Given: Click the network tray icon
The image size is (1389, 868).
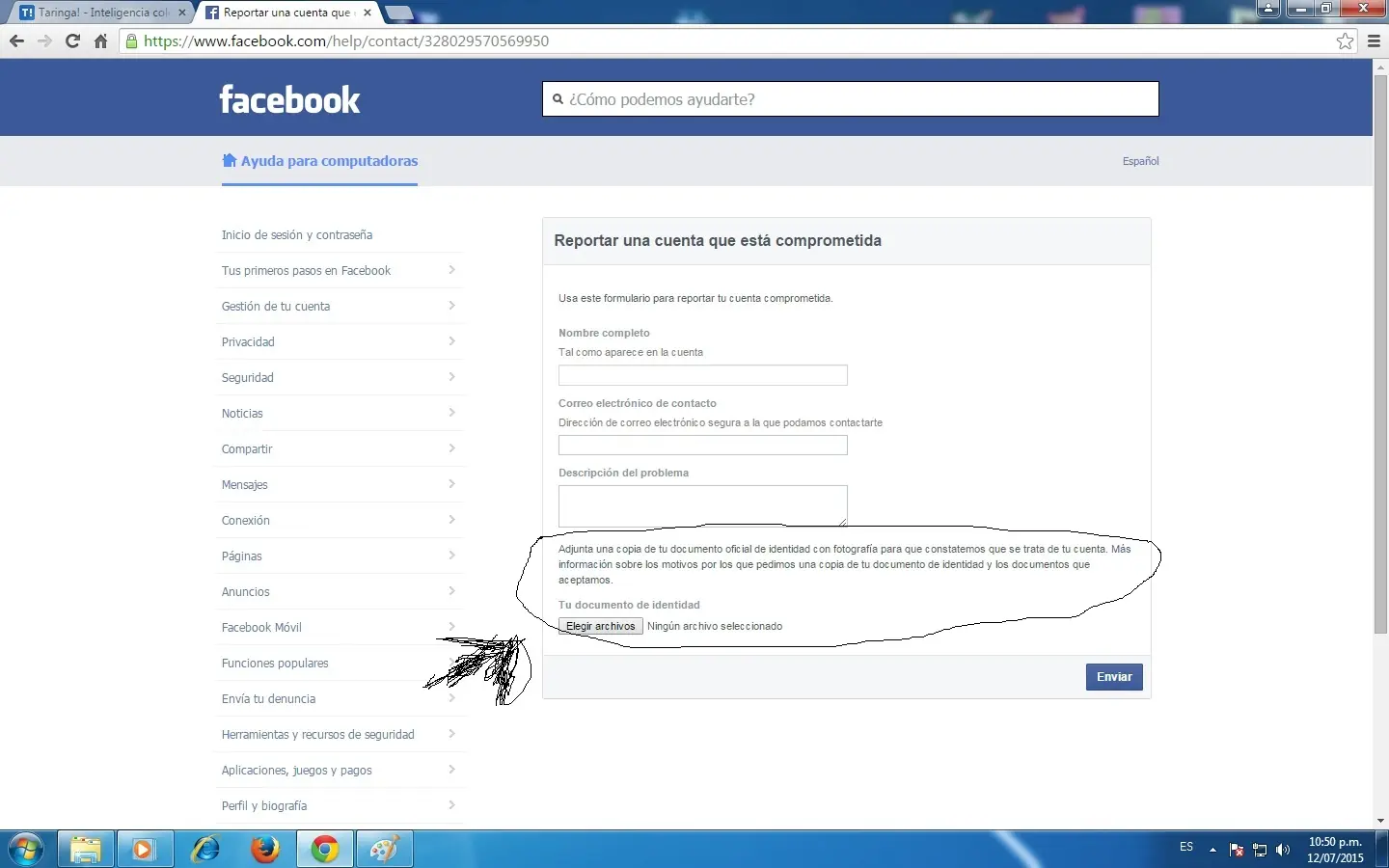Looking at the screenshot, I should pos(1260,850).
